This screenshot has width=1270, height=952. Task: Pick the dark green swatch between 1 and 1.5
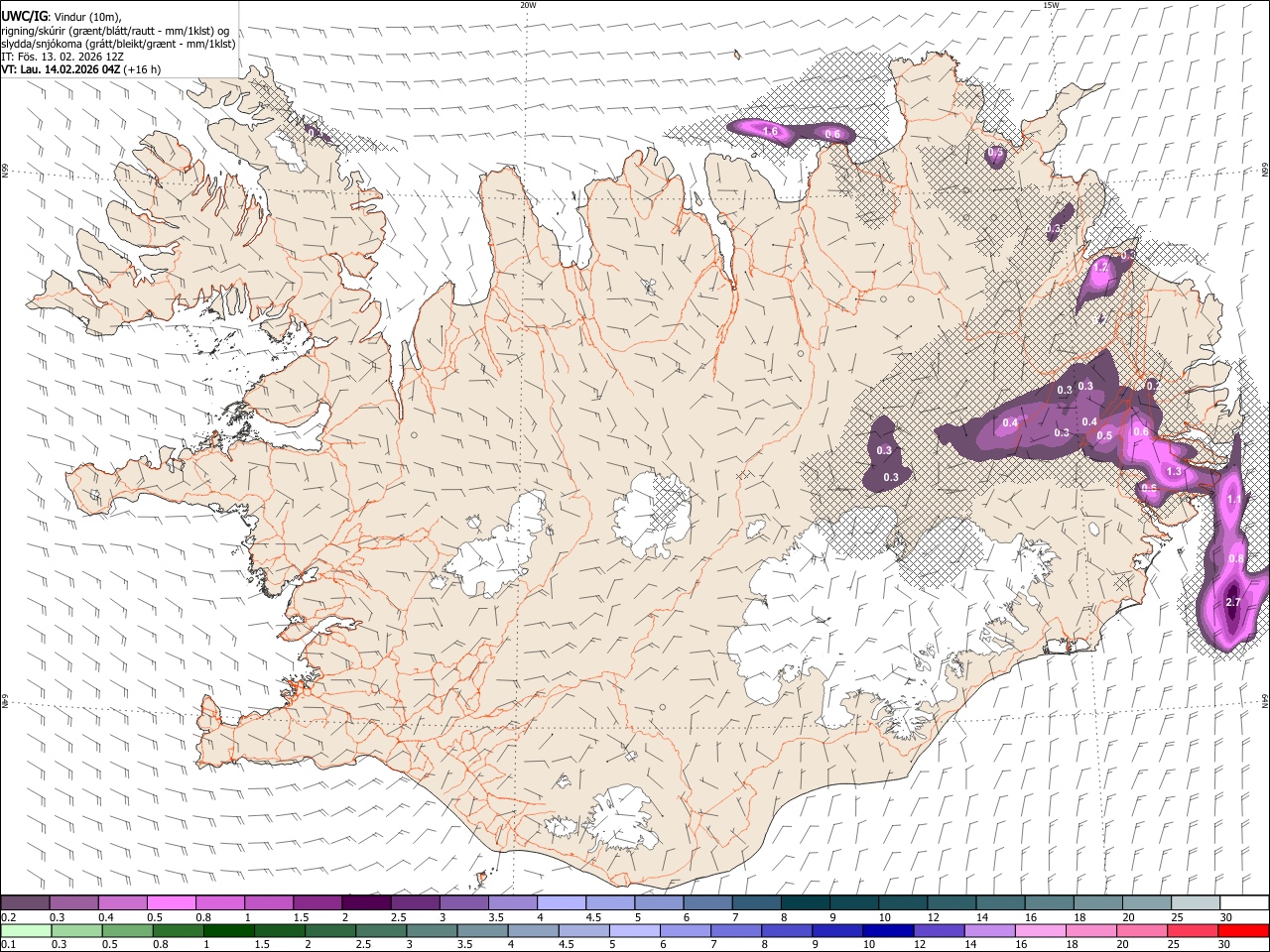point(228,931)
